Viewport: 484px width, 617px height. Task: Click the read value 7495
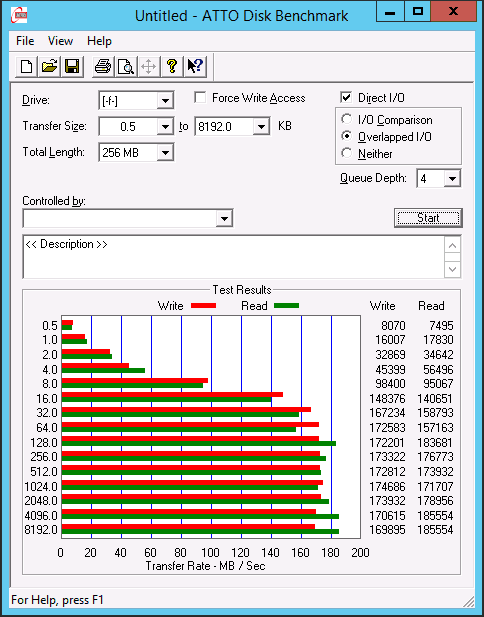pos(441,325)
